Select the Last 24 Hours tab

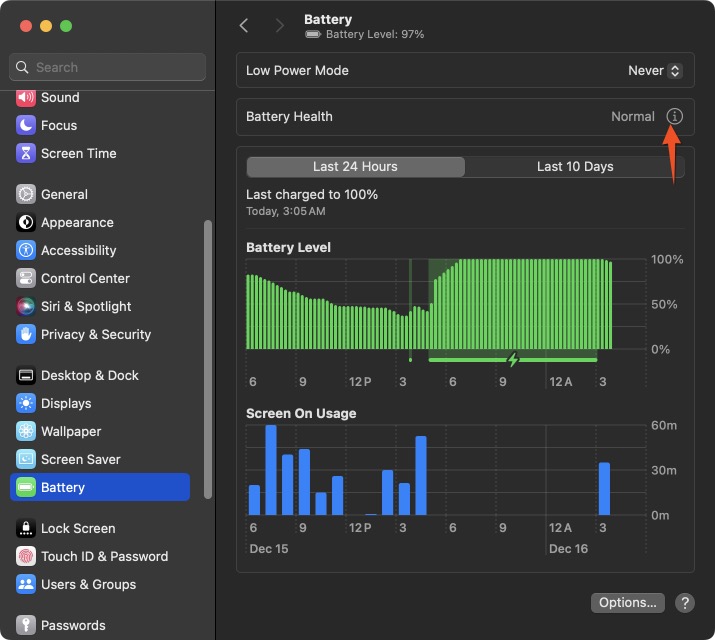coord(355,167)
